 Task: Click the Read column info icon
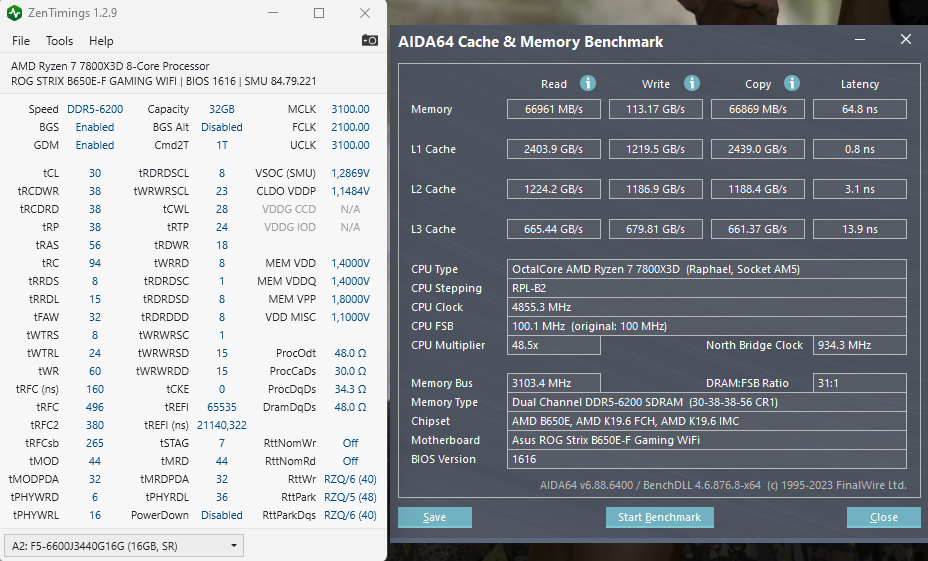pyautogui.click(x=587, y=83)
